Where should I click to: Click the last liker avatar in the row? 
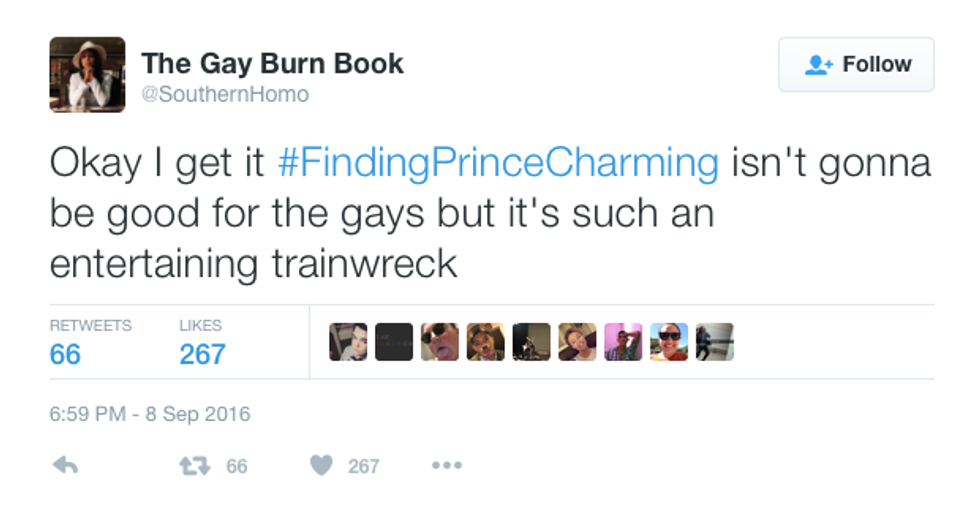(715, 342)
